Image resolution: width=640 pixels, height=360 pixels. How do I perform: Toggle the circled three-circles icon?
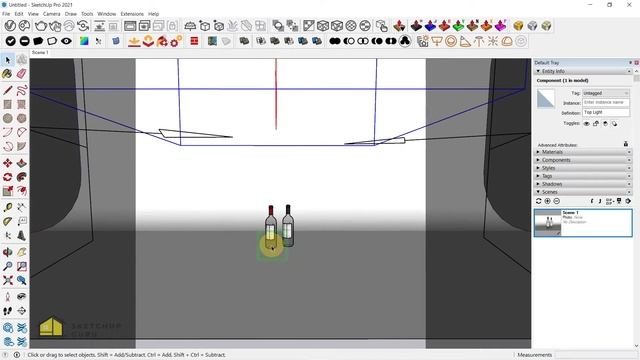coord(404,41)
